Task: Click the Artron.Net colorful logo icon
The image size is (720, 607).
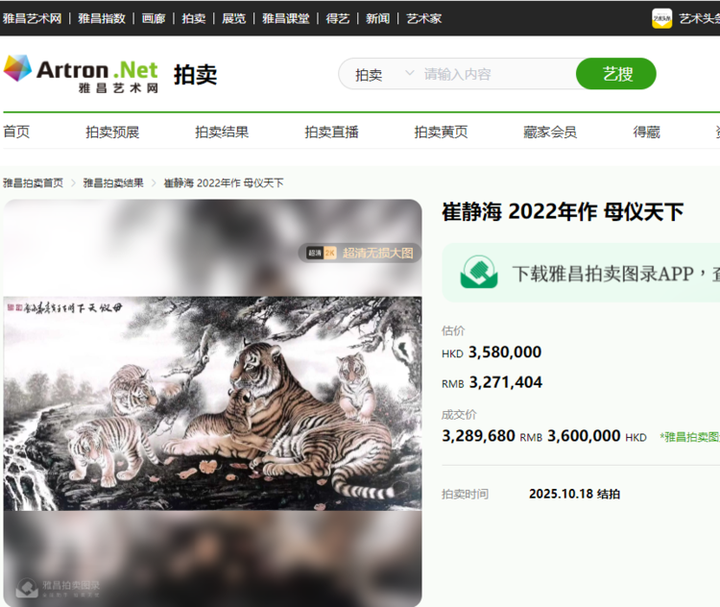Action: tap(17, 68)
